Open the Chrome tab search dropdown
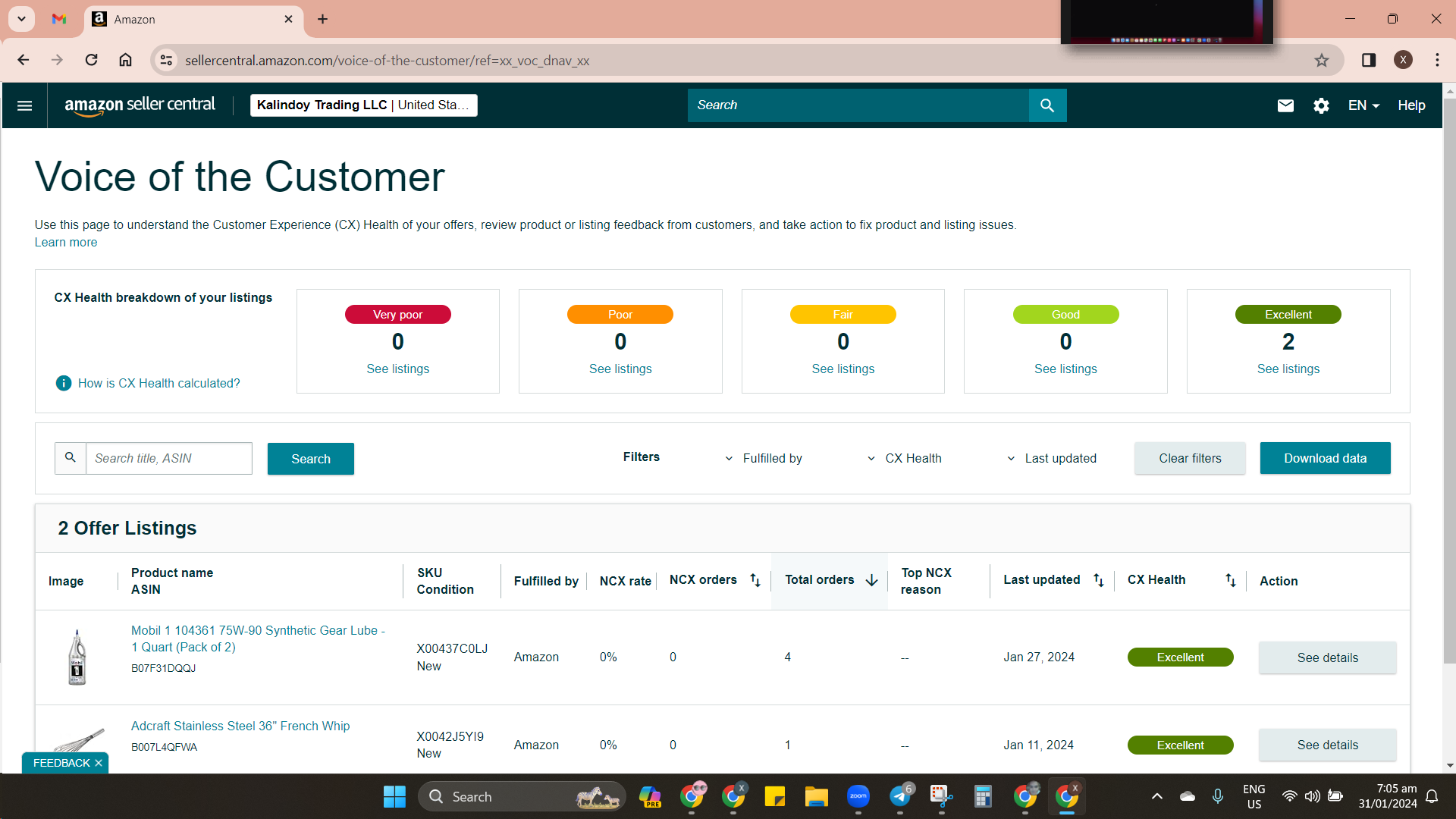This screenshot has height=819, width=1456. [x=21, y=19]
